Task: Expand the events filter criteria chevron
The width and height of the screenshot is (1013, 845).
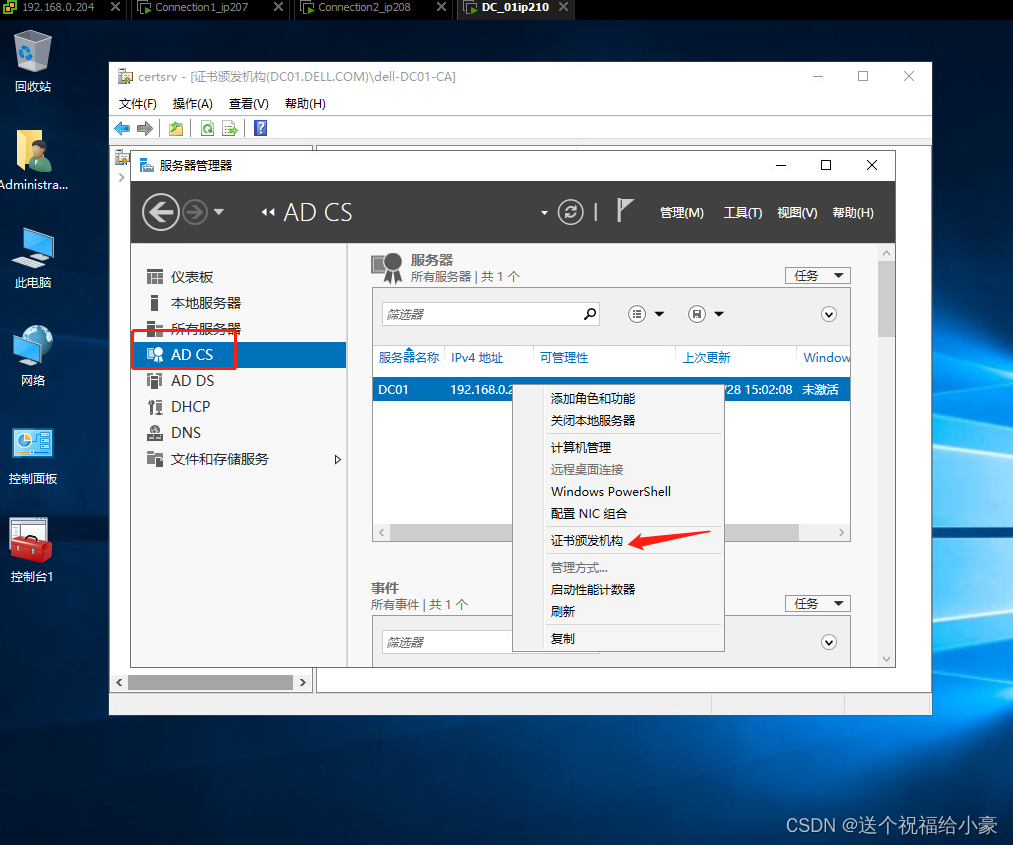Action: 829,642
